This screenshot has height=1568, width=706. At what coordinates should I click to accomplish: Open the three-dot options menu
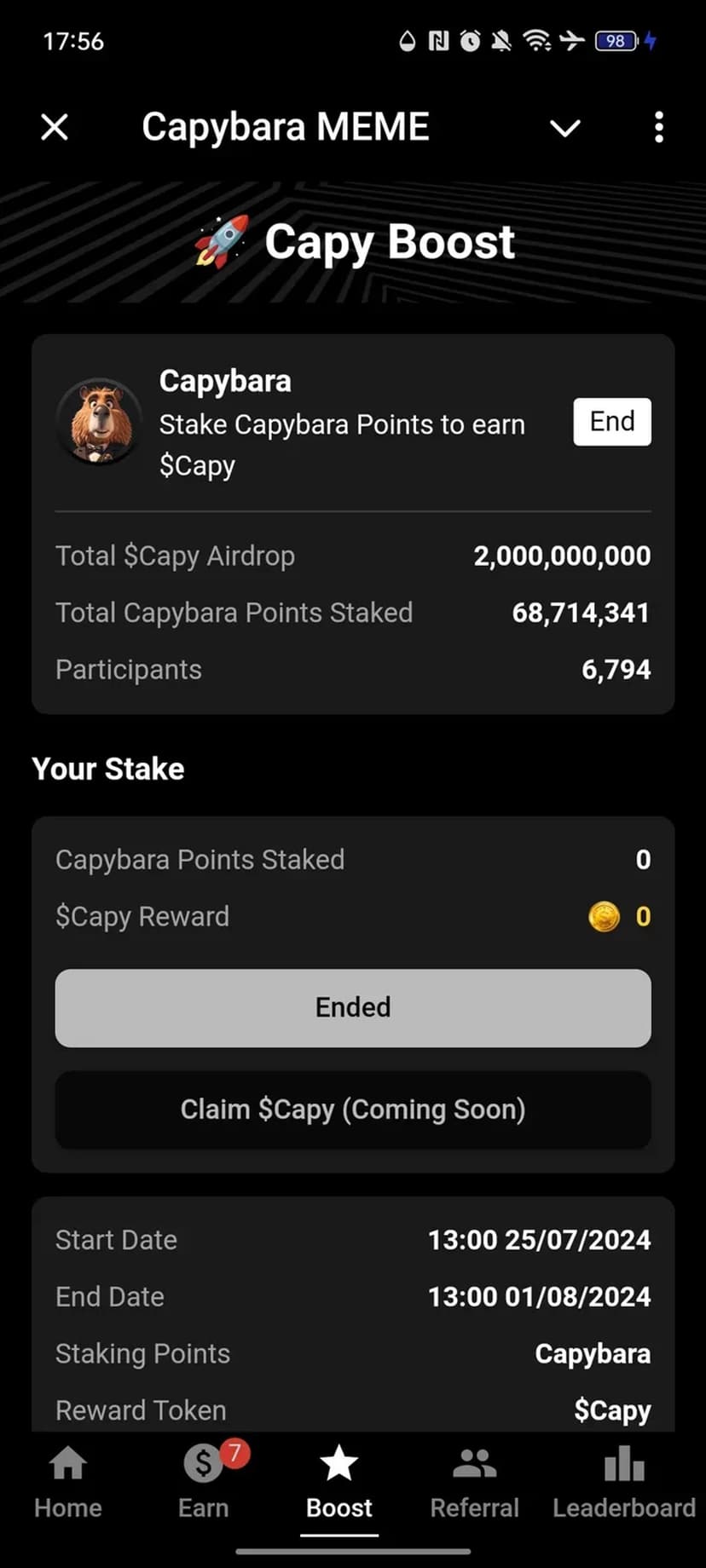[658, 128]
